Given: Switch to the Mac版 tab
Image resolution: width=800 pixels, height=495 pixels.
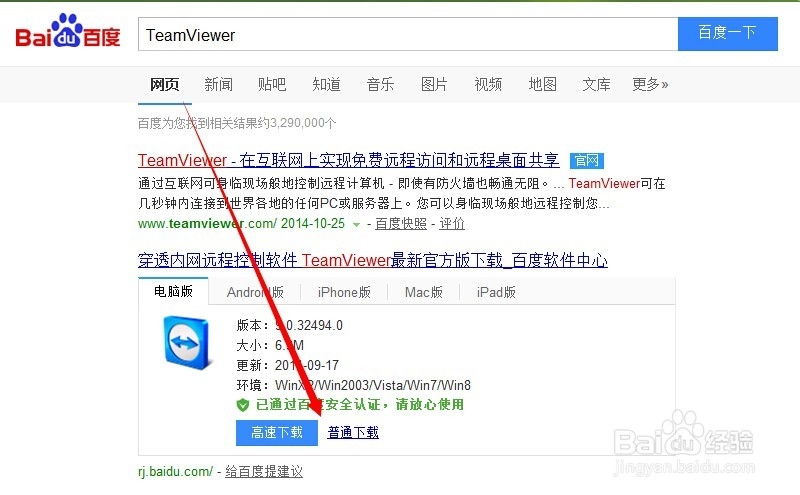Looking at the screenshot, I should point(423,292).
